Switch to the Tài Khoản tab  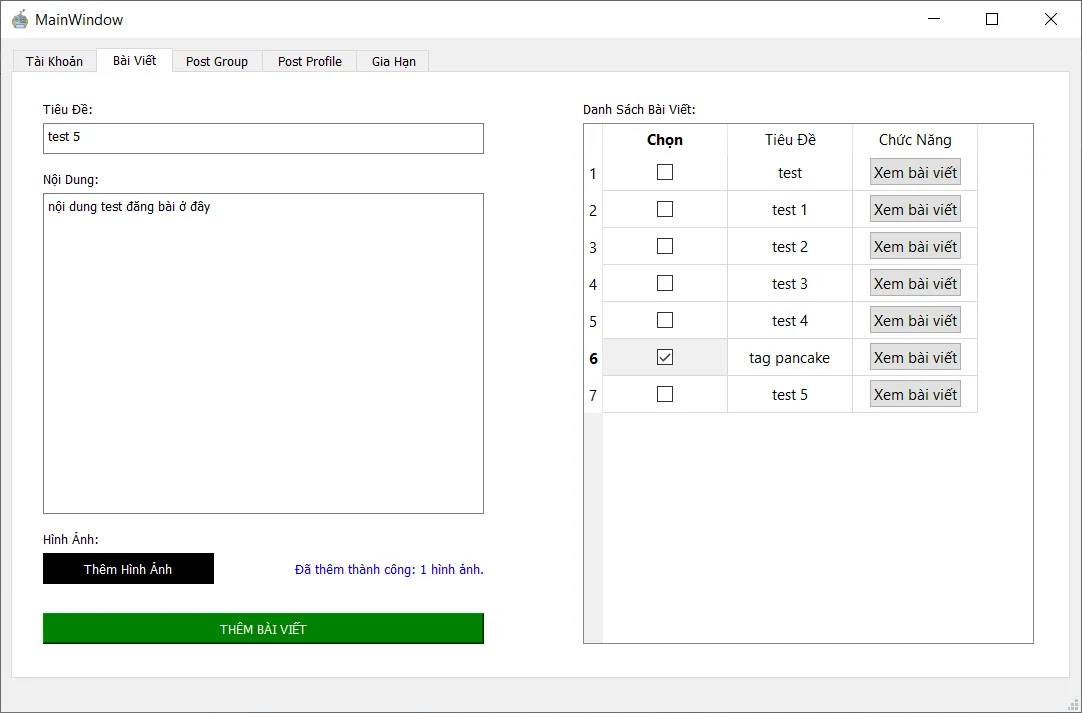(x=54, y=61)
